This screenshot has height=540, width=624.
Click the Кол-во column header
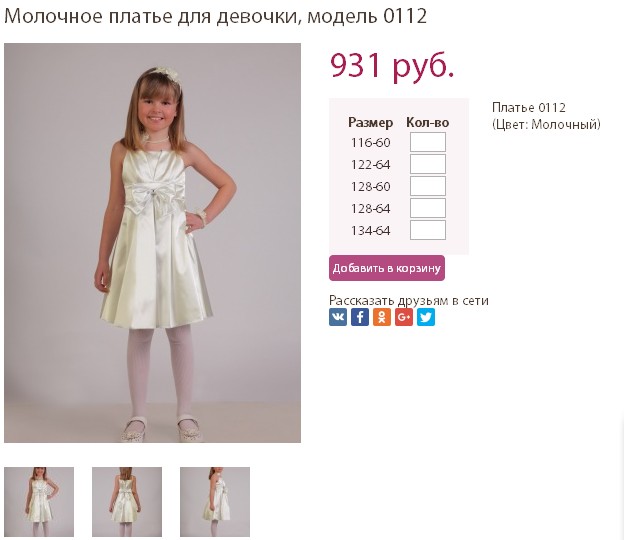coord(428,123)
